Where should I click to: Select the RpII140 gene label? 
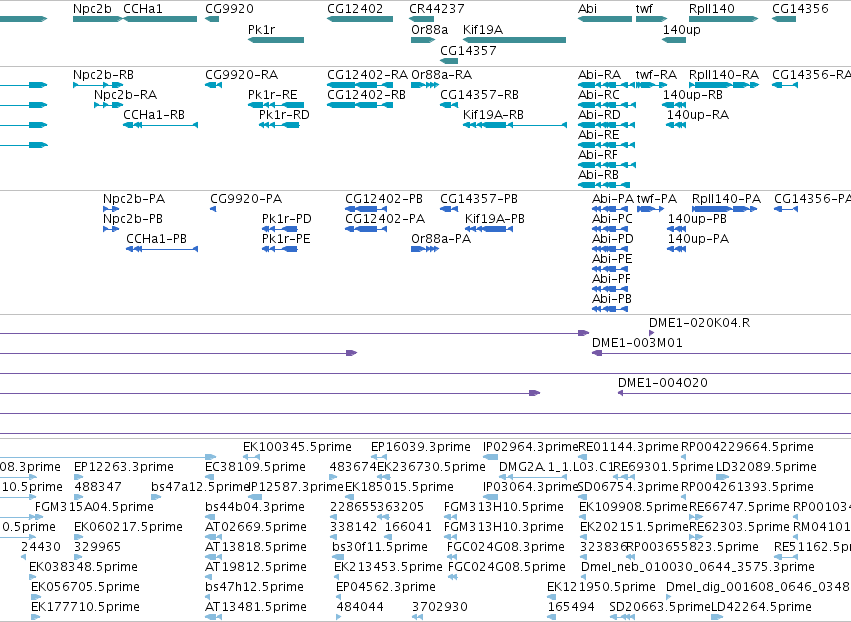tap(712, 9)
